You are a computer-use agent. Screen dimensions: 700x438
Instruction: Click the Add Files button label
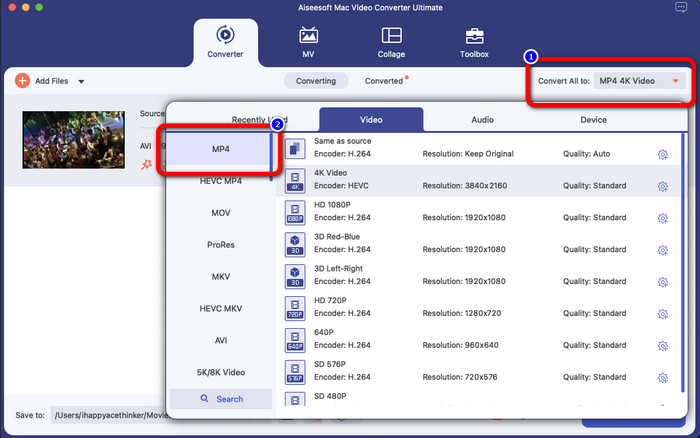tap(52, 81)
